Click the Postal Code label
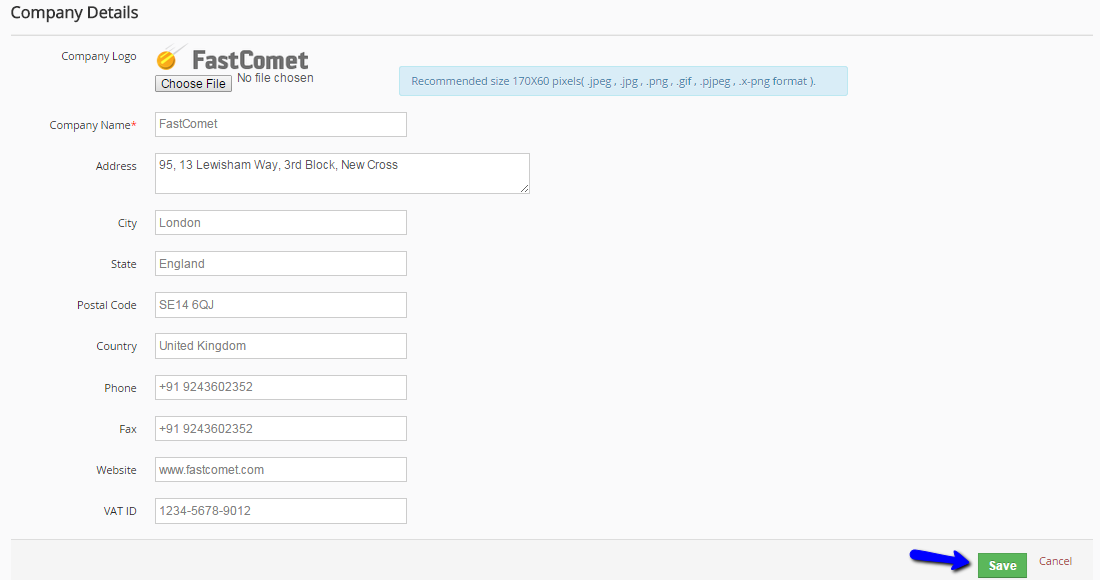This screenshot has width=1100, height=580. [x=107, y=305]
